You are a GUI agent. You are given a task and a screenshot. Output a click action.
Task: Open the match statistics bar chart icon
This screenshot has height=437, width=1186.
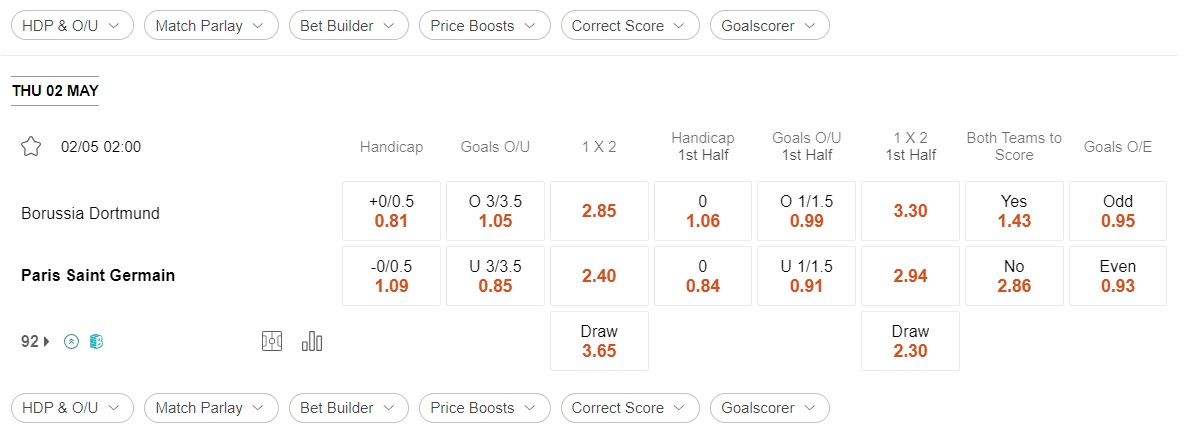312,342
